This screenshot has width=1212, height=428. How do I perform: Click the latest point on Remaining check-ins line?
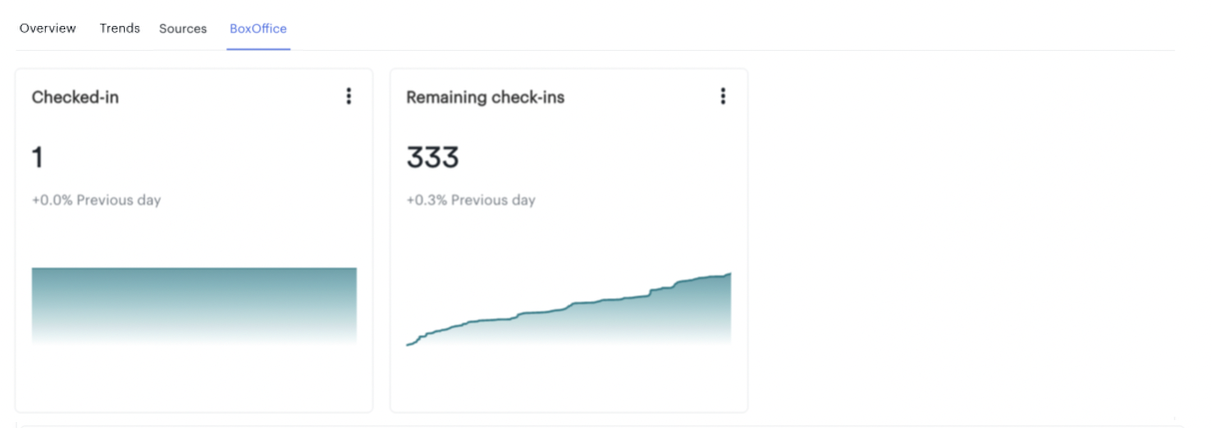click(x=729, y=273)
